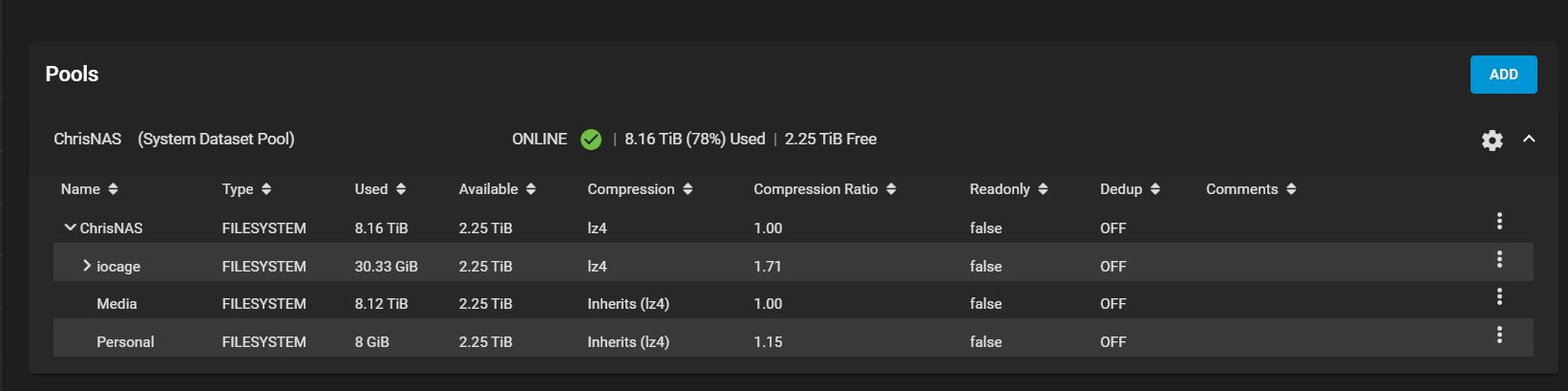Viewport: 1568px width, 391px height.
Task: Open three-dot menu for Personal dataset
Action: [x=1499, y=335]
